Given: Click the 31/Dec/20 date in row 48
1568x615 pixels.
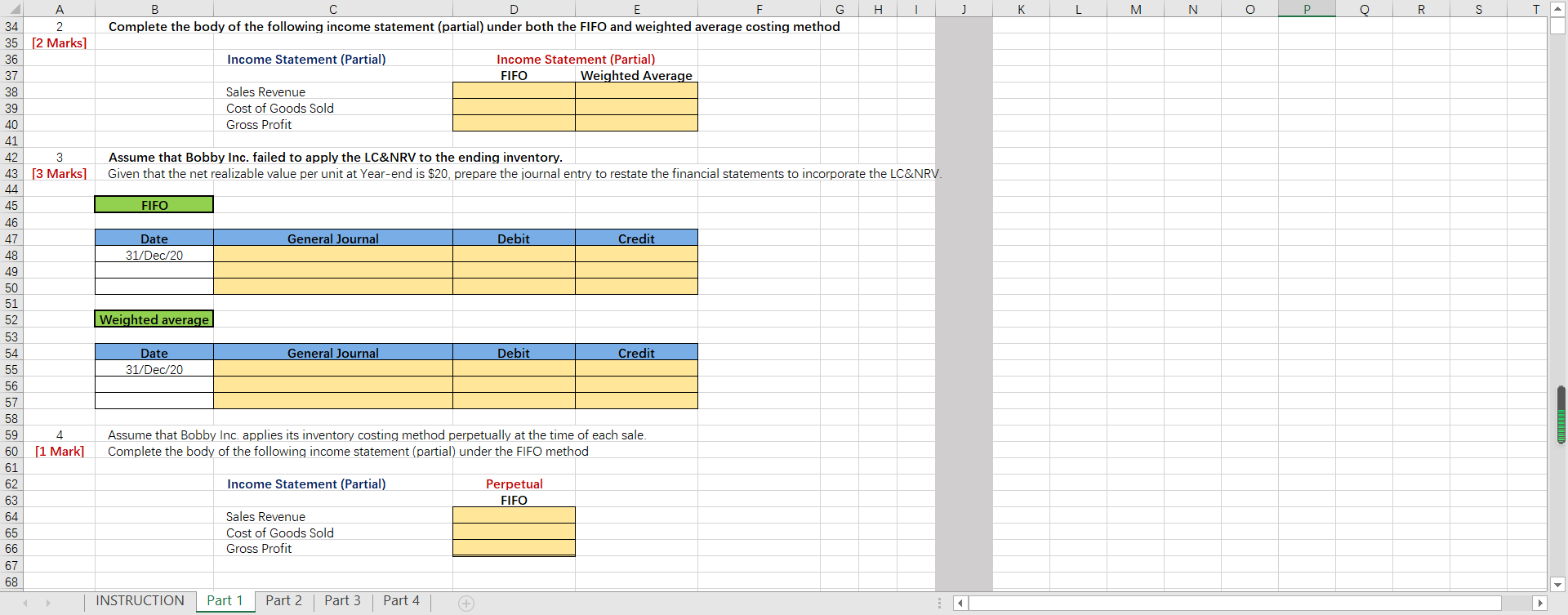Looking at the screenshot, I should pyautogui.click(x=154, y=255).
